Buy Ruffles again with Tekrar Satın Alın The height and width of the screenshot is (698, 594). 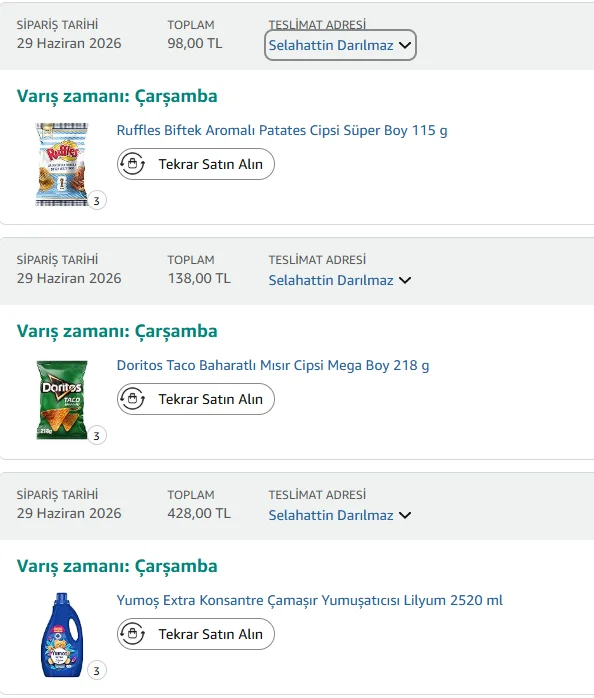196,164
